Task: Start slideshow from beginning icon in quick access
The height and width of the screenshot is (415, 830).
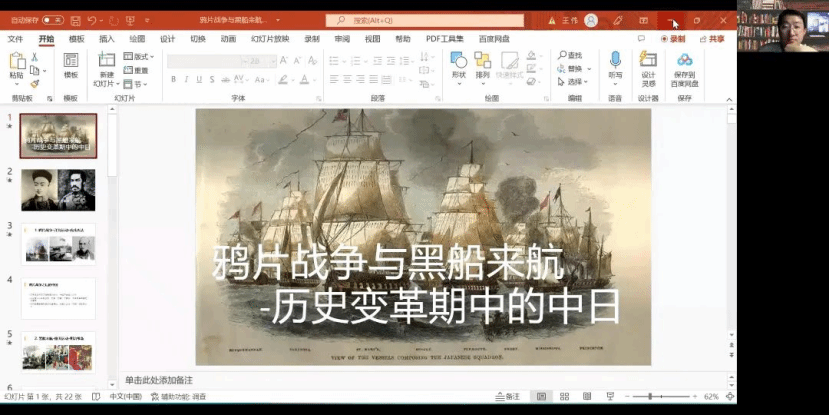Action: coord(130,21)
